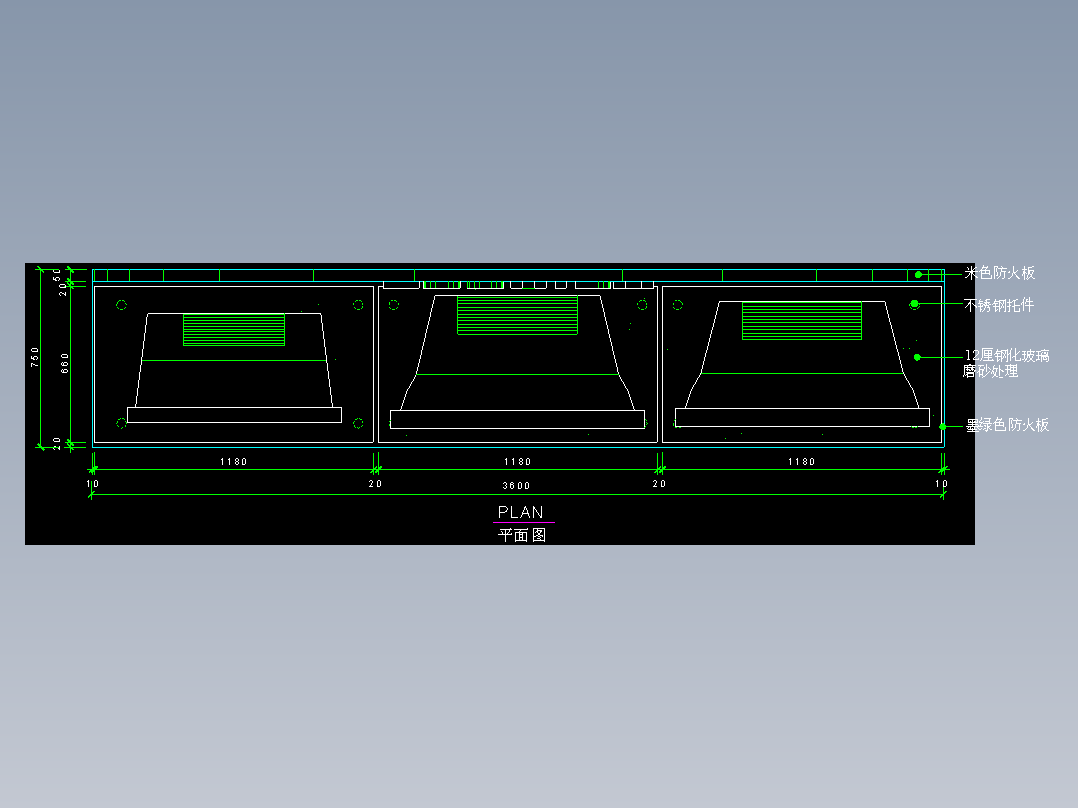Click the green leader dot for 墨绿色防火板
Viewport: 1078px width, 808px height.
943,427
